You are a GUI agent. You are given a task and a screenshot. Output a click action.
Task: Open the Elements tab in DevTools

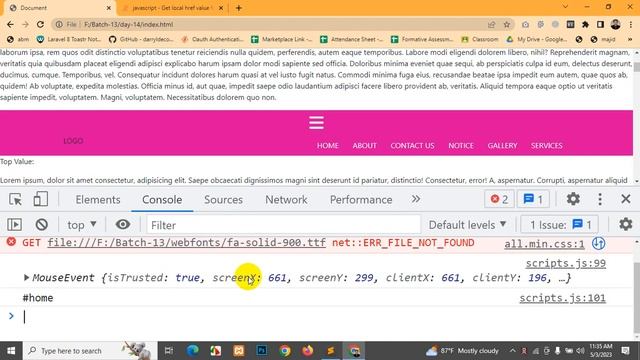tap(98, 200)
